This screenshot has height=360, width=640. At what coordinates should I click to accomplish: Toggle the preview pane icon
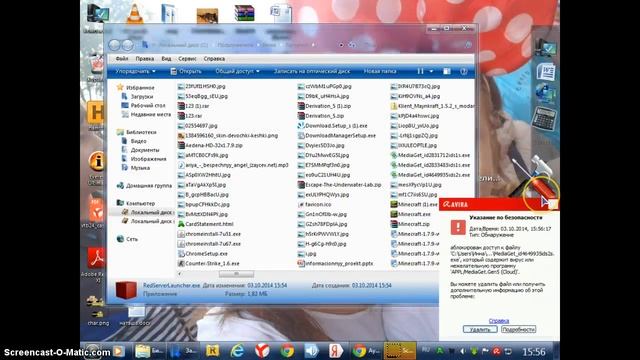pos(447,71)
